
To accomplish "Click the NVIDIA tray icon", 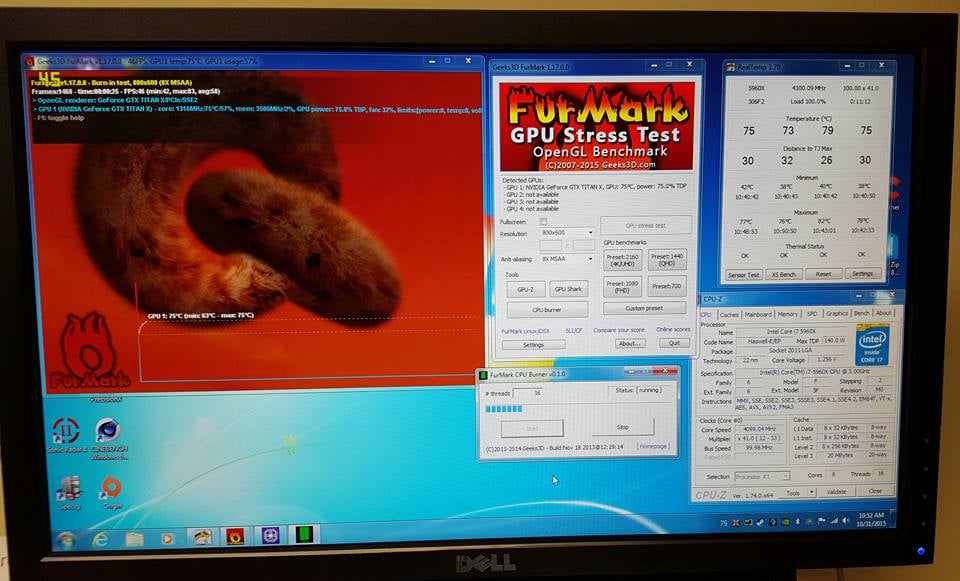I will [785, 522].
